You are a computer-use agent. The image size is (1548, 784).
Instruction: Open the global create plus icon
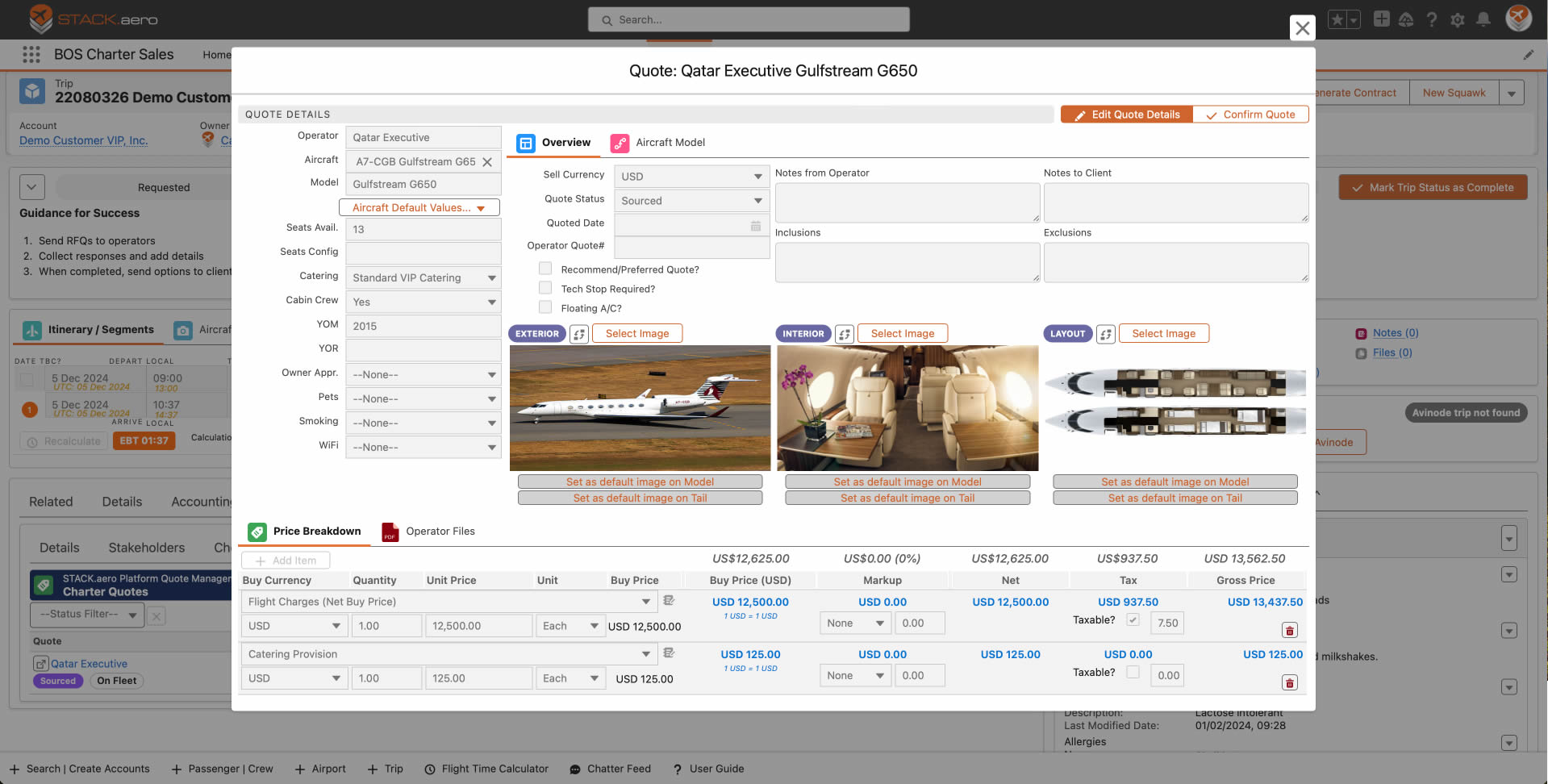[x=1382, y=19]
